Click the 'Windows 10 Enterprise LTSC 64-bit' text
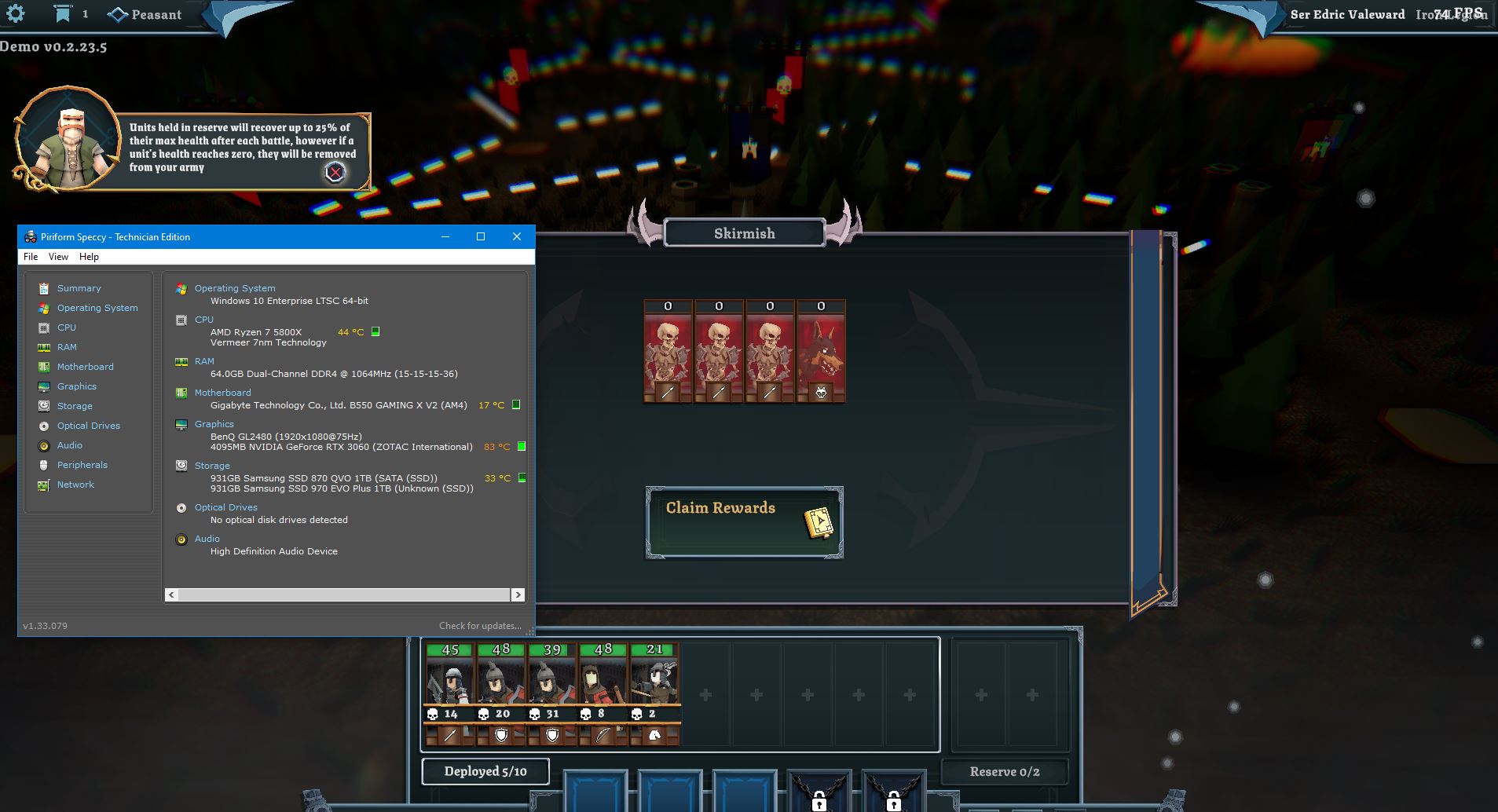1498x812 pixels. (289, 301)
